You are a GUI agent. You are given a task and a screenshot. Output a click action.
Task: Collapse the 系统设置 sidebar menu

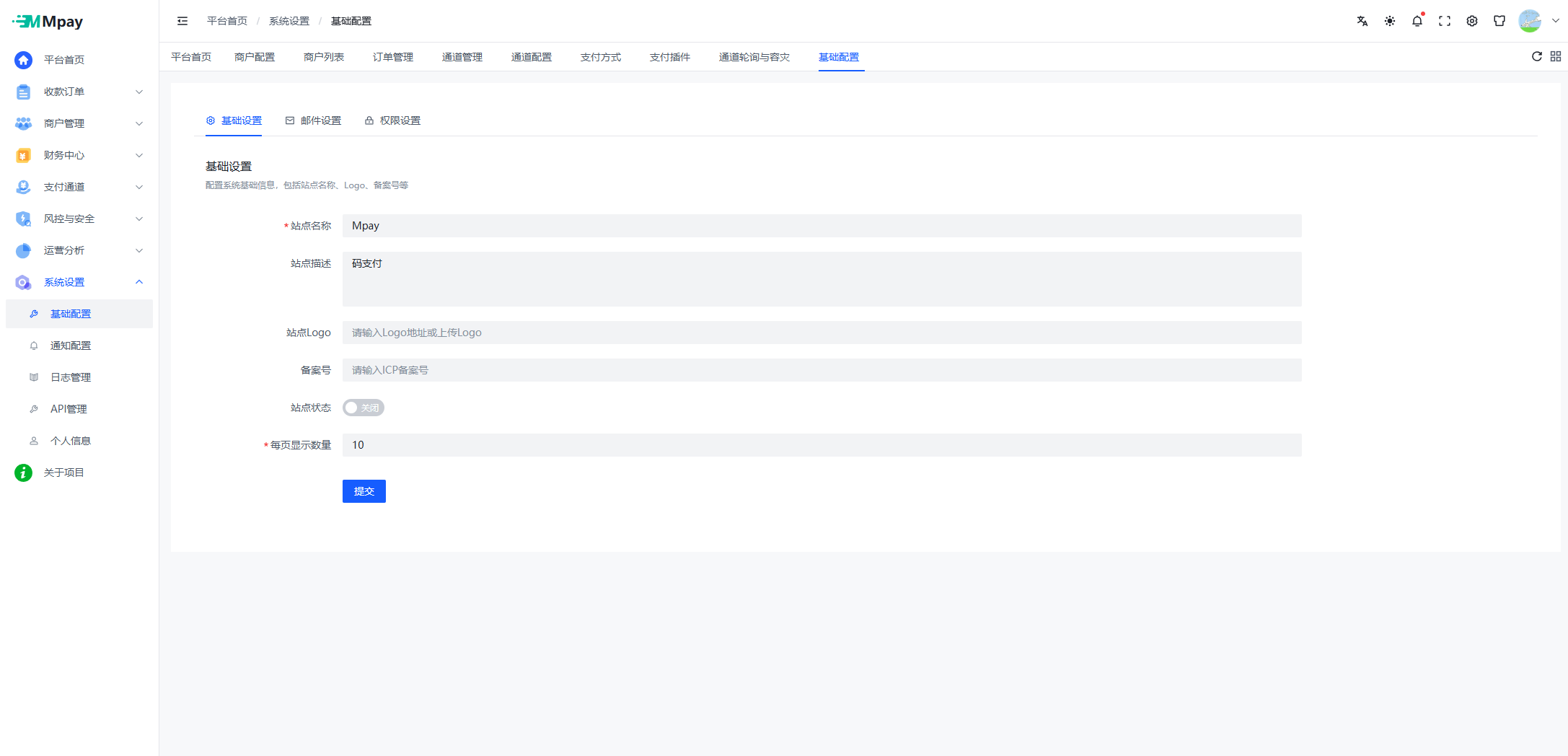point(79,282)
